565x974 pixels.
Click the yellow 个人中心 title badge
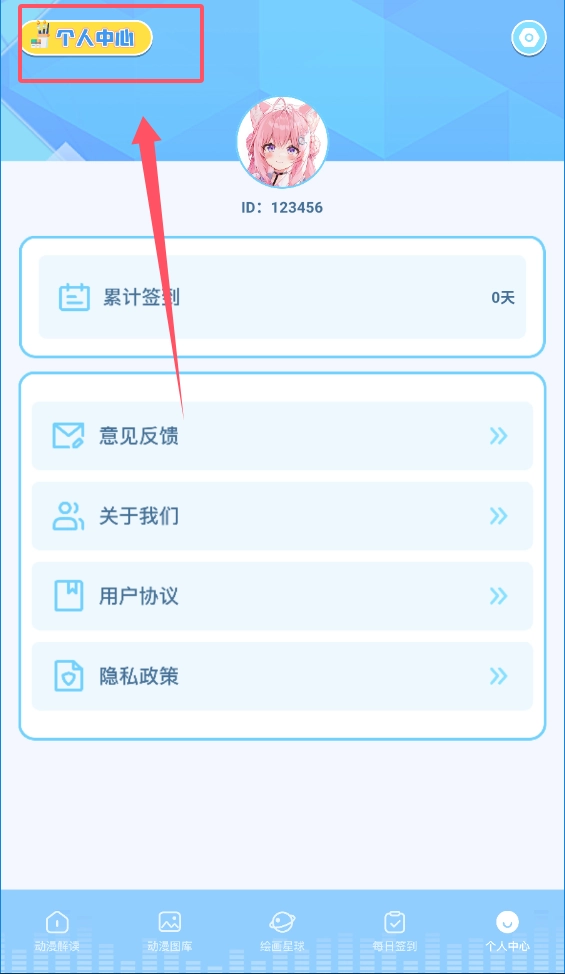coord(86,38)
